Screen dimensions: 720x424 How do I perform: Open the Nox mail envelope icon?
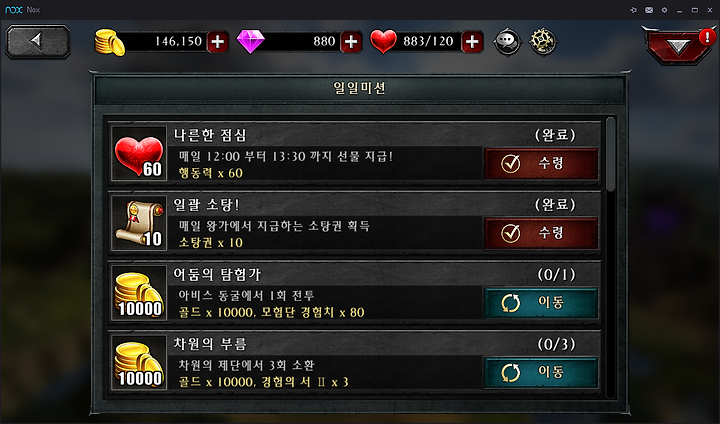(x=649, y=10)
